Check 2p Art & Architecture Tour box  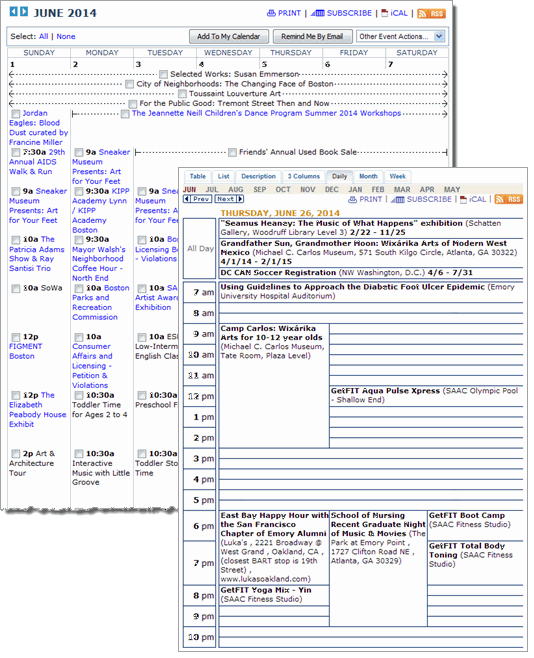[x=16, y=454]
